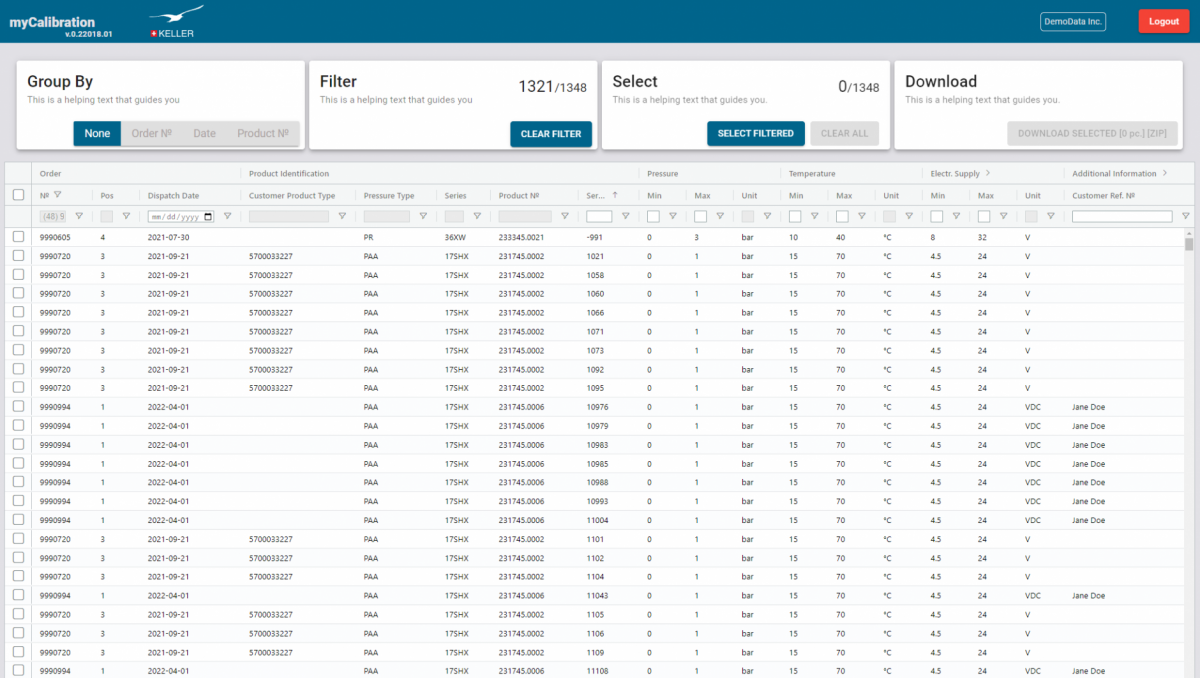Expand the Electr. Supply column group
The image size is (1200, 678).
click(x=987, y=174)
